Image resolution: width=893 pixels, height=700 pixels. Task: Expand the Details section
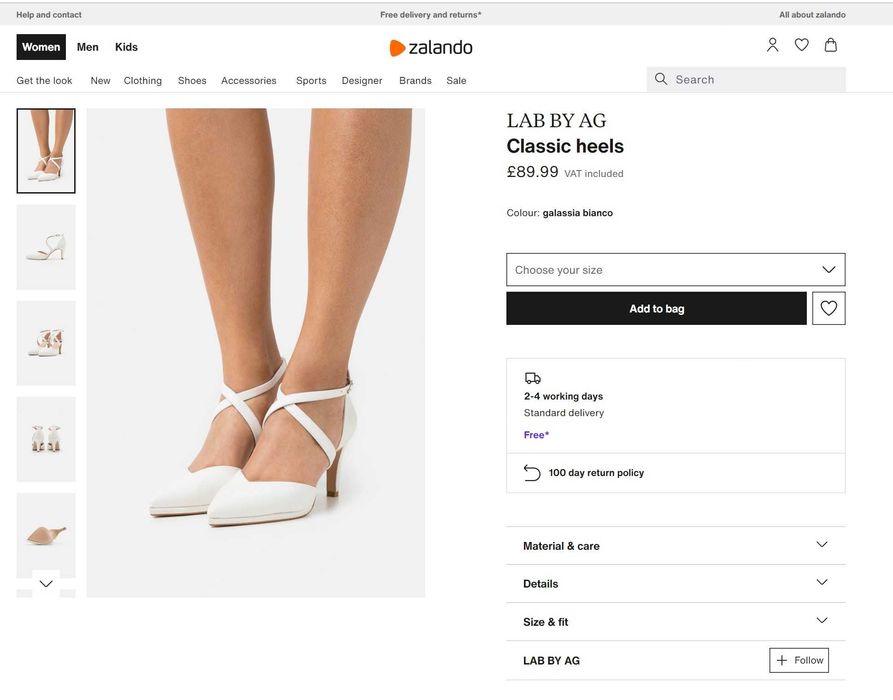pos(675,583)
